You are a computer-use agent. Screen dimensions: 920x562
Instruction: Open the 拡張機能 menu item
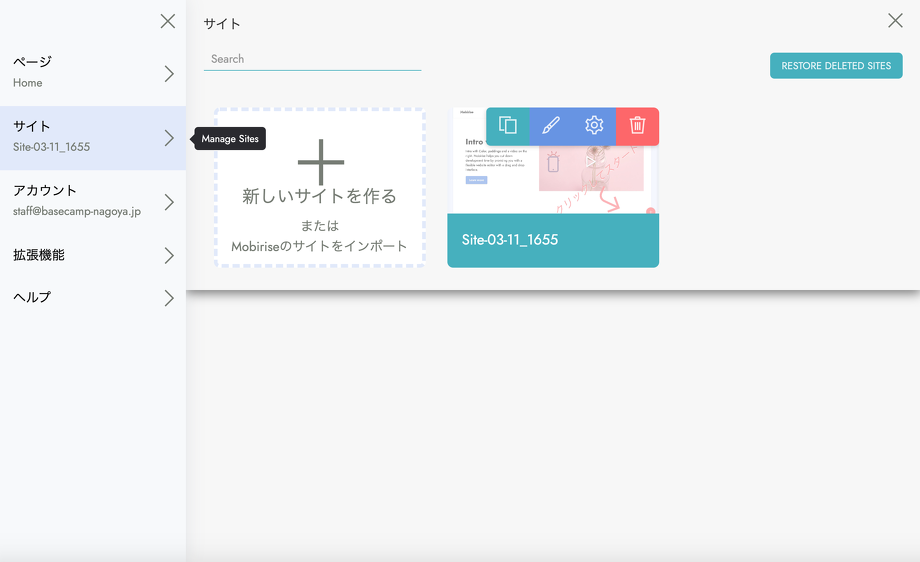tap(80, 255)
